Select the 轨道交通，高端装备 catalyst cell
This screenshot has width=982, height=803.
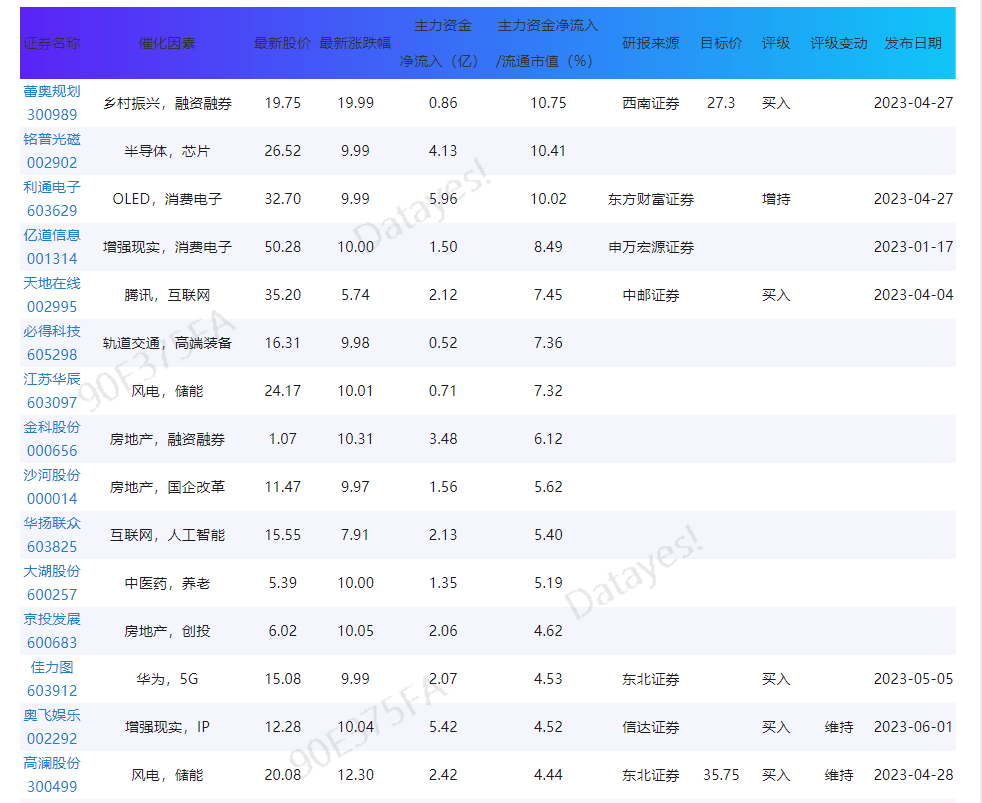click(x=167, y=343)
